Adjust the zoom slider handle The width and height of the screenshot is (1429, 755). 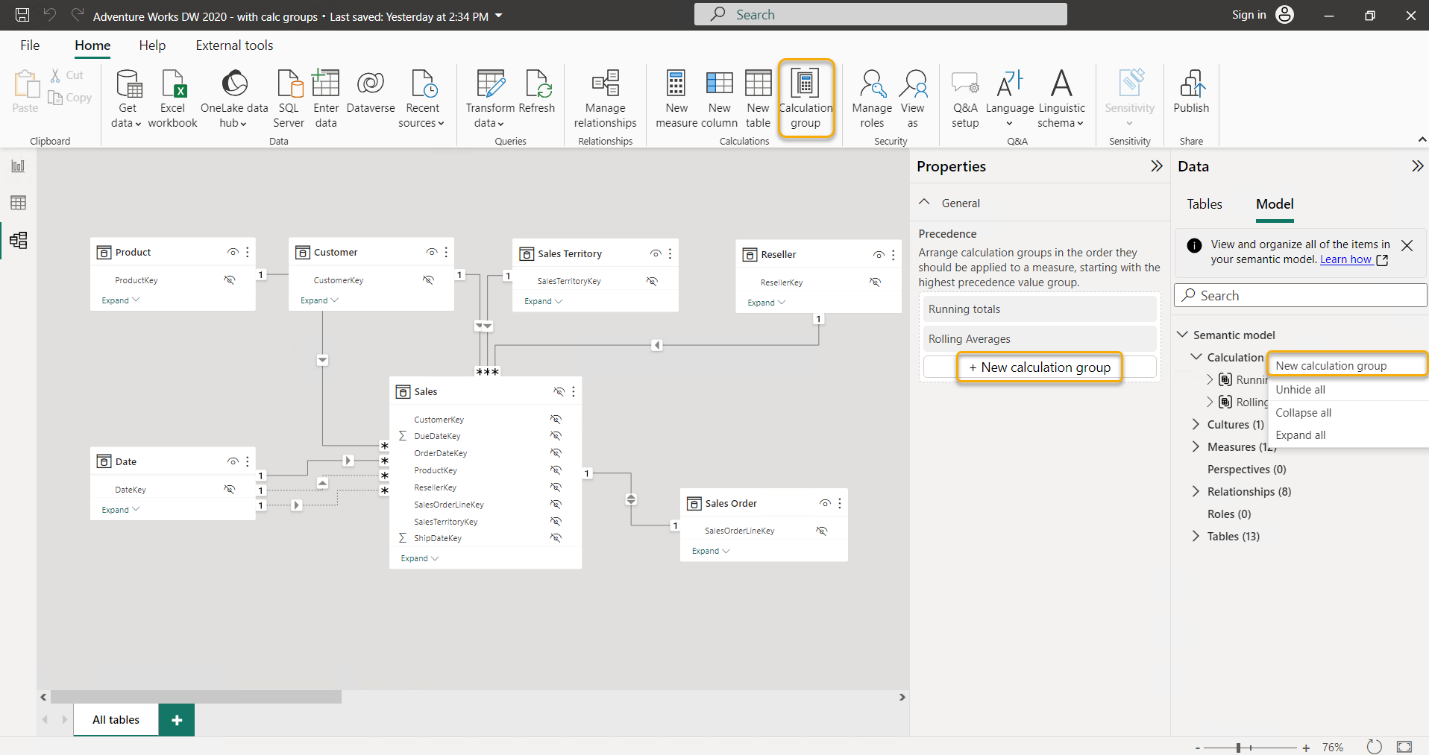pyautogui.click(x=1238, y=747)
